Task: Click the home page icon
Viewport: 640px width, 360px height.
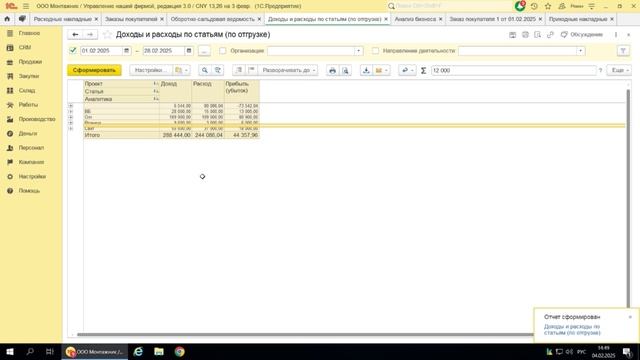Action: pyautogui.click(x=7, y=19)
